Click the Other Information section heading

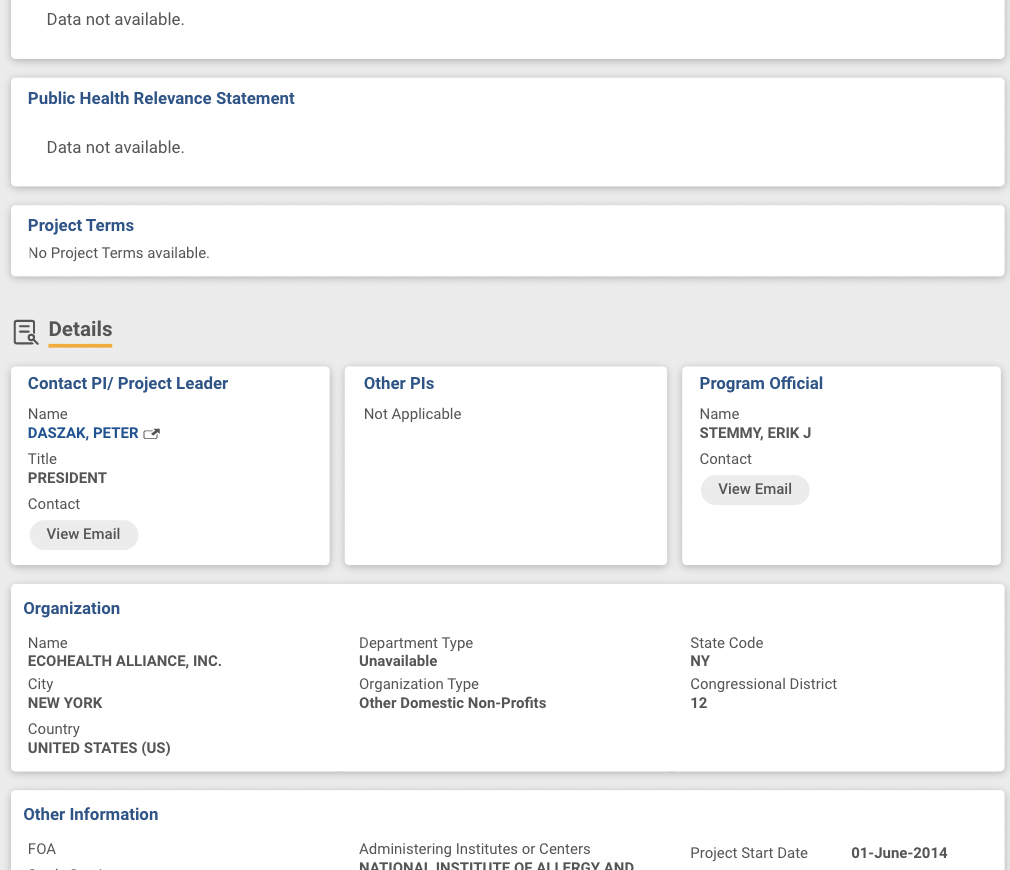coord(91,814)
